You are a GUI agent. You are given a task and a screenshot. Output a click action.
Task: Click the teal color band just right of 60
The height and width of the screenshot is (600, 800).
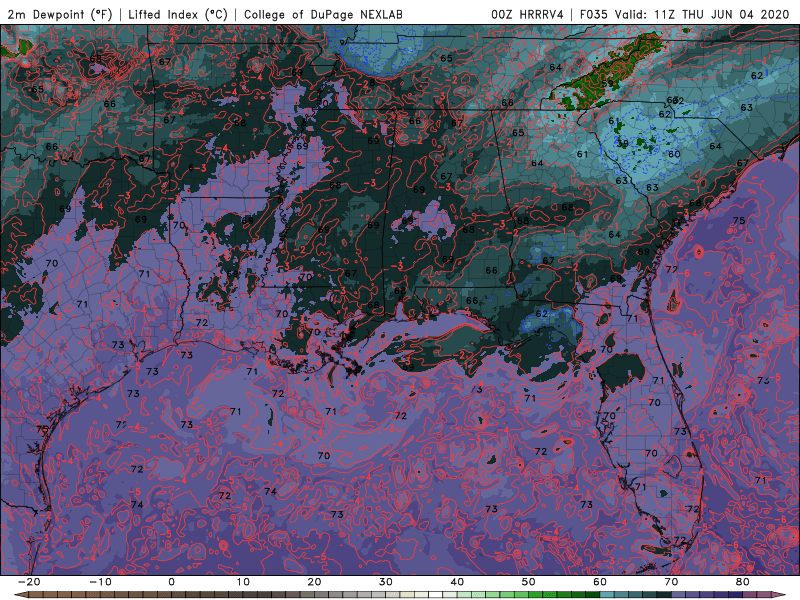click(607, 595)
